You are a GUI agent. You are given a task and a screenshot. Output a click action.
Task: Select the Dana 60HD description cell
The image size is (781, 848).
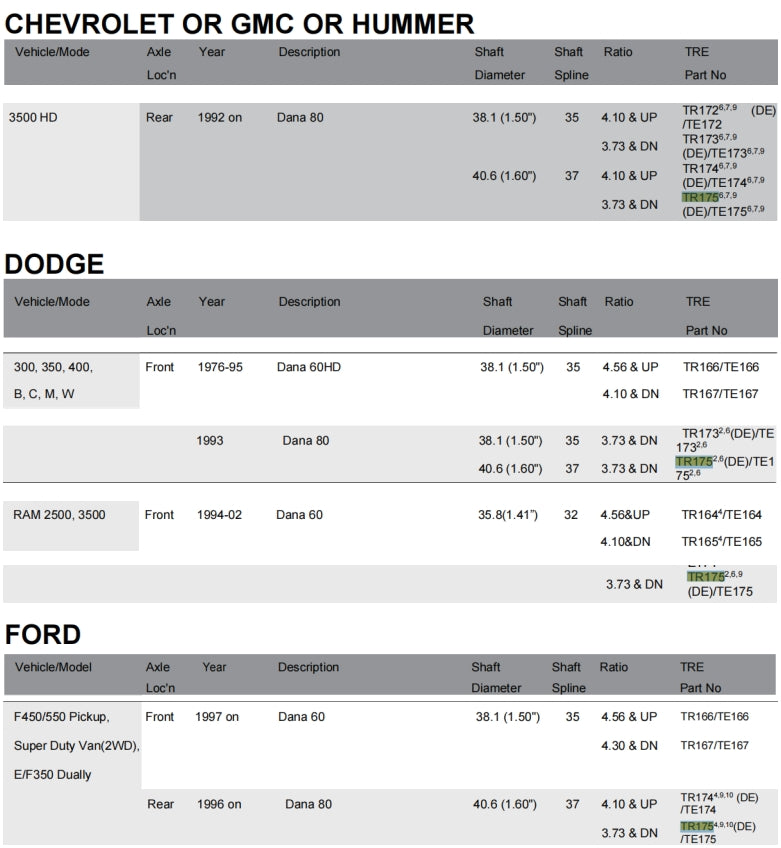click(x=309, y=367)
